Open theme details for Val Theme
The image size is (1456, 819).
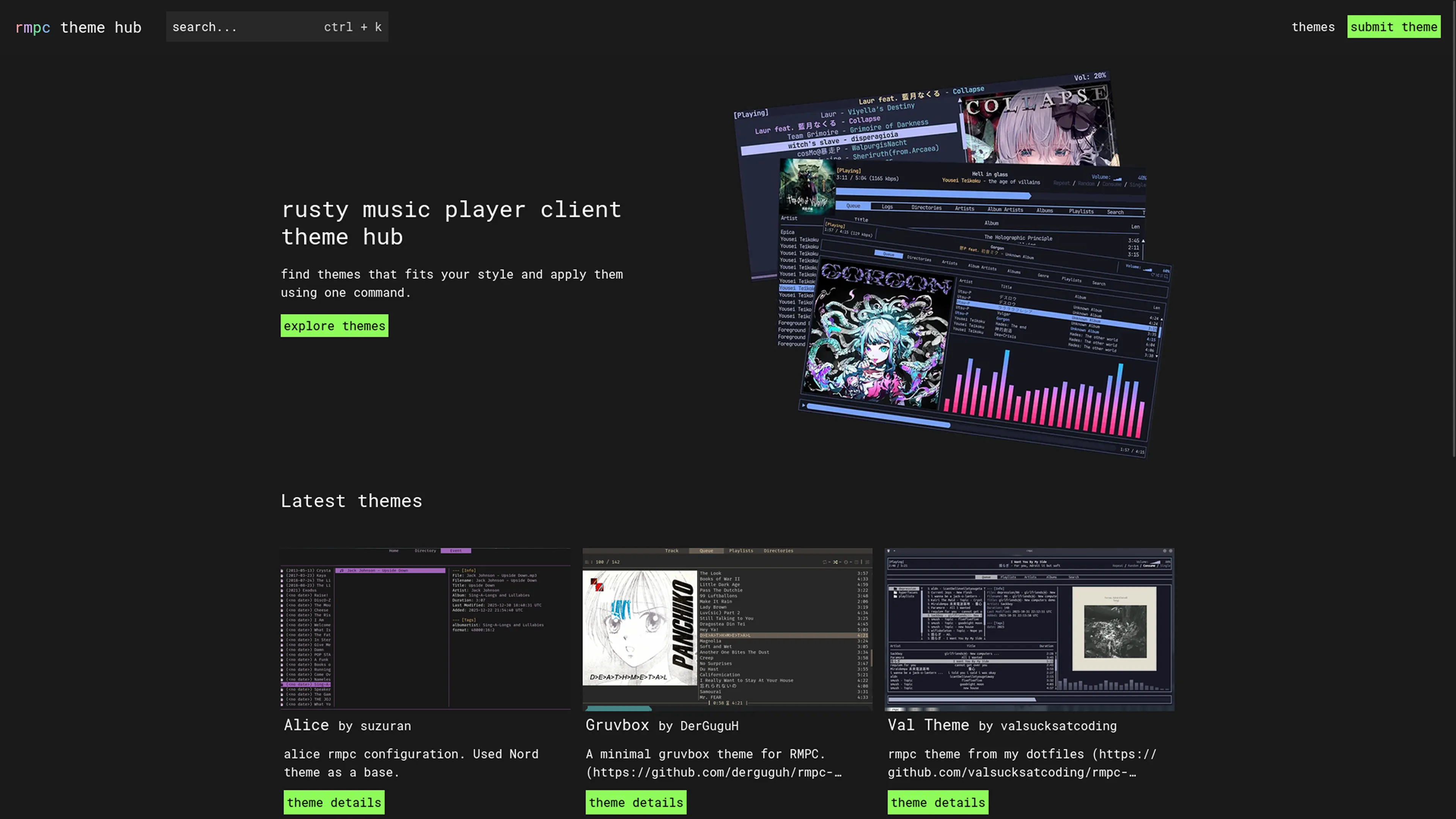(938, 802)
